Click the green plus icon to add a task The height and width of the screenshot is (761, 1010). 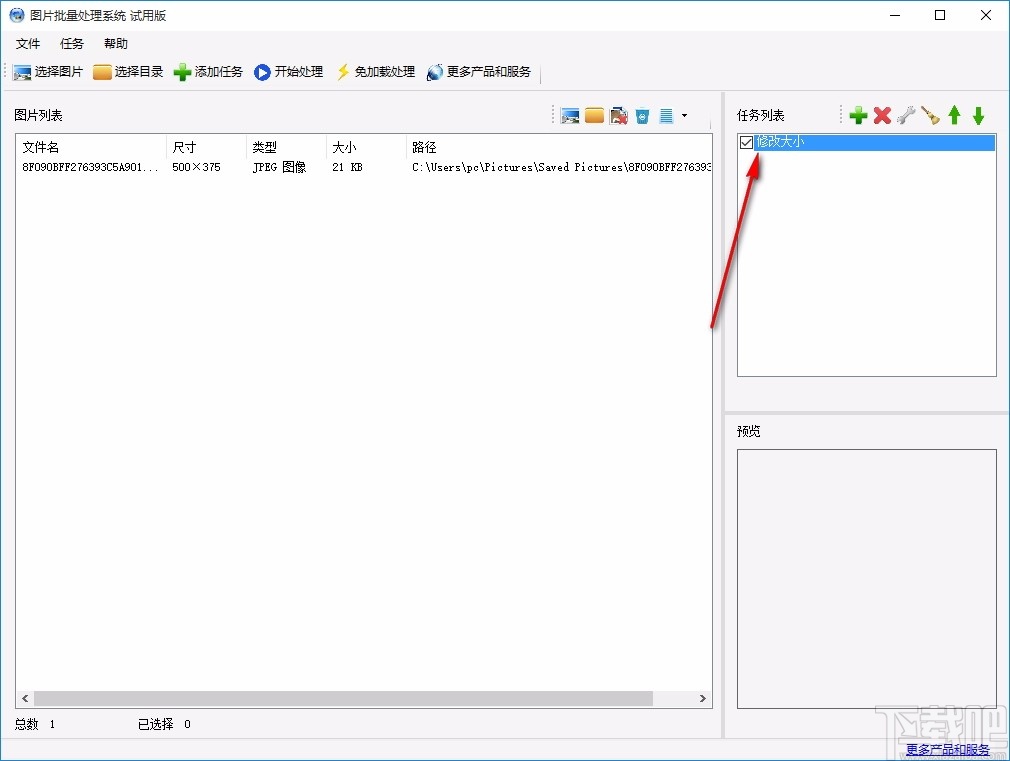tap(858, 115)
